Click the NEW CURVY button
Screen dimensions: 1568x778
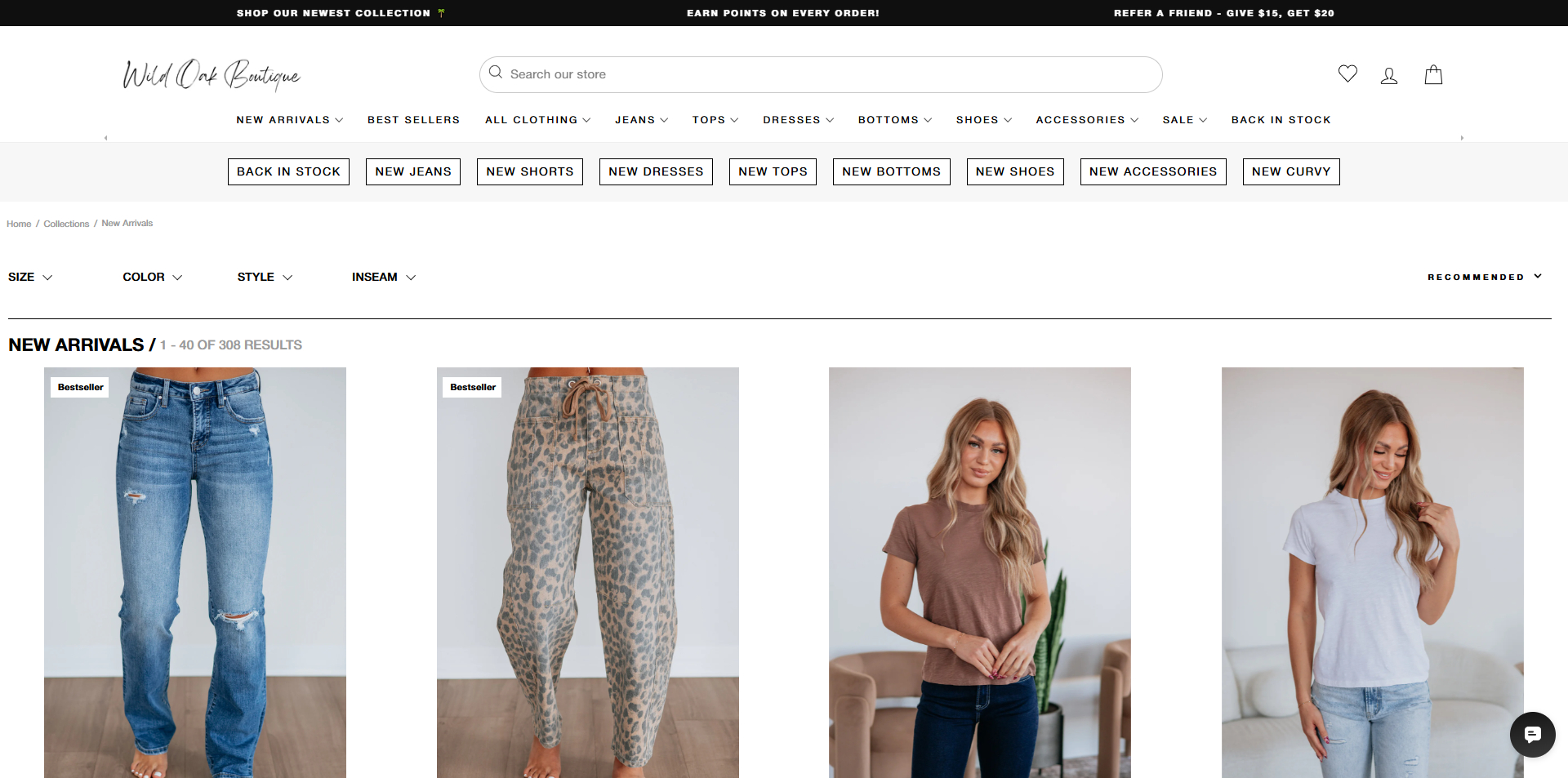[x=1290, y=171]
